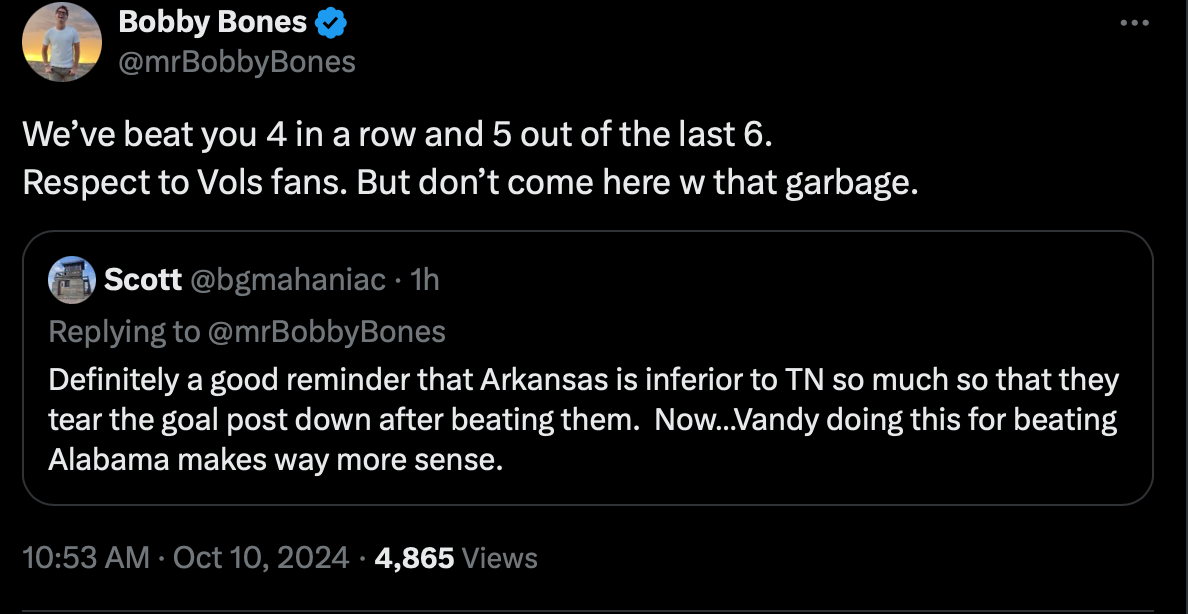
Task: Open the @bgmahaniac handle
Action: click(286, 280)
